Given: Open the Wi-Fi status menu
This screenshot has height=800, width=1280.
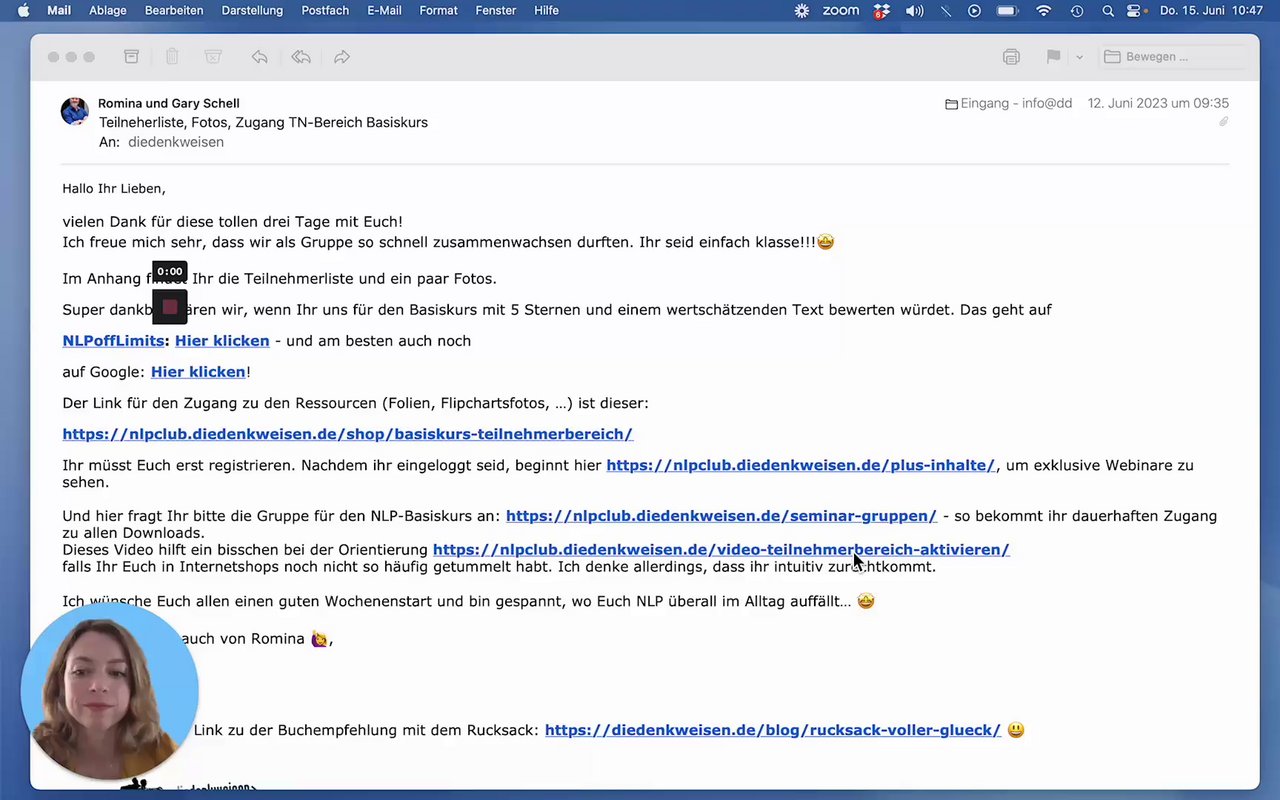Looking at the screenshot, I should pos(1044,11).
